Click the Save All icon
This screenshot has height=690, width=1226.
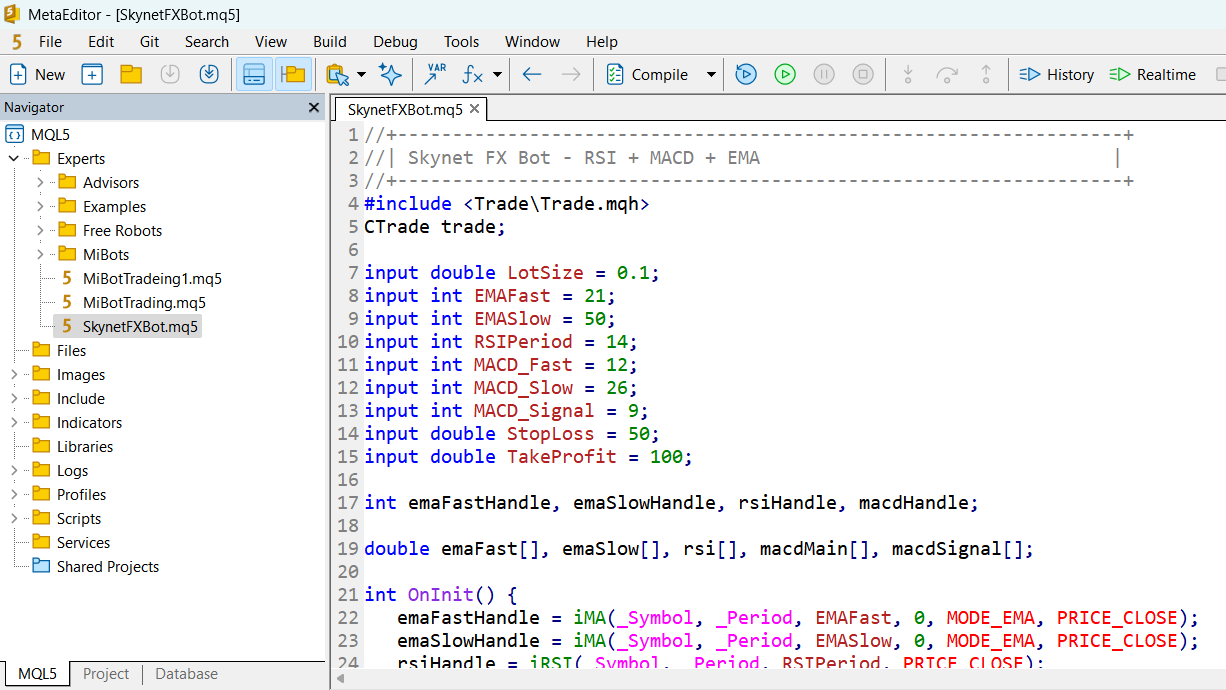pyautogui.click(x=209, y=74)
